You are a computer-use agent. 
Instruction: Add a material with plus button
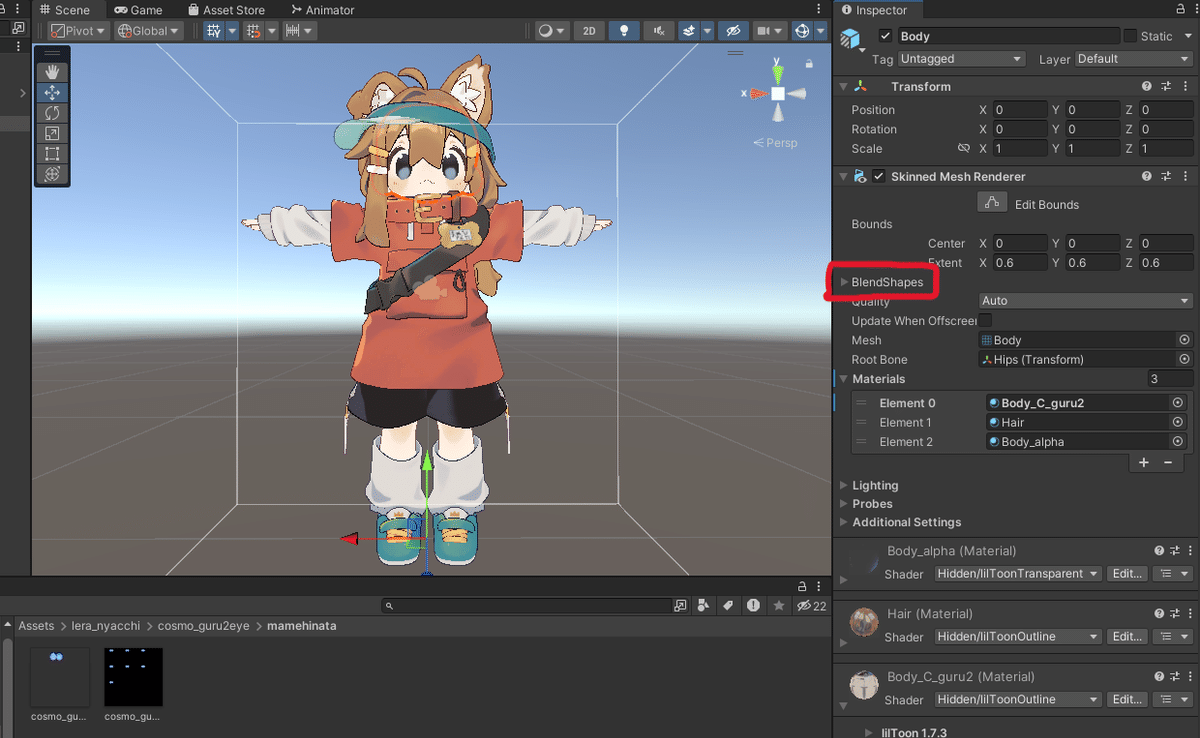tap(1145, 462)
